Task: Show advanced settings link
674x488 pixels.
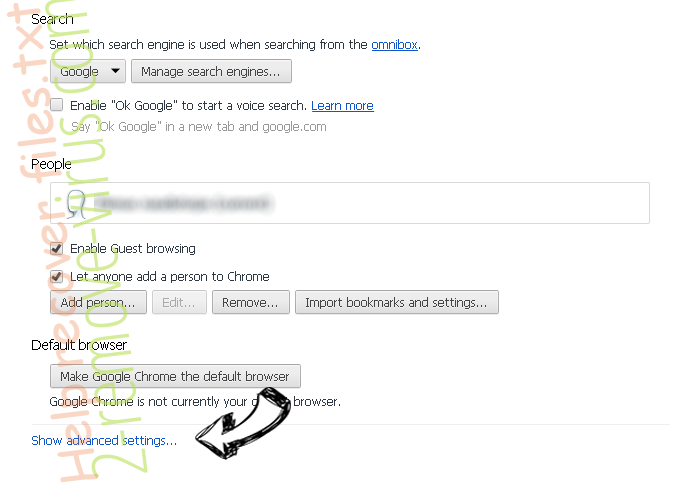Action: click(x=104, y=440)
